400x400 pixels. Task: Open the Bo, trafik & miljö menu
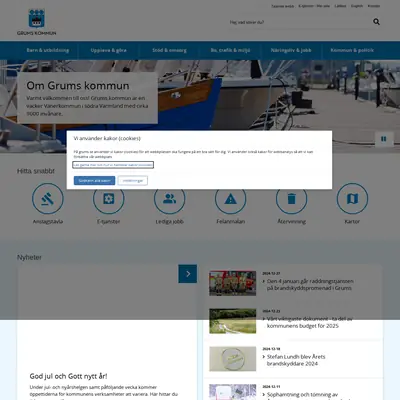pyautogui.click(x=230, y=50)
